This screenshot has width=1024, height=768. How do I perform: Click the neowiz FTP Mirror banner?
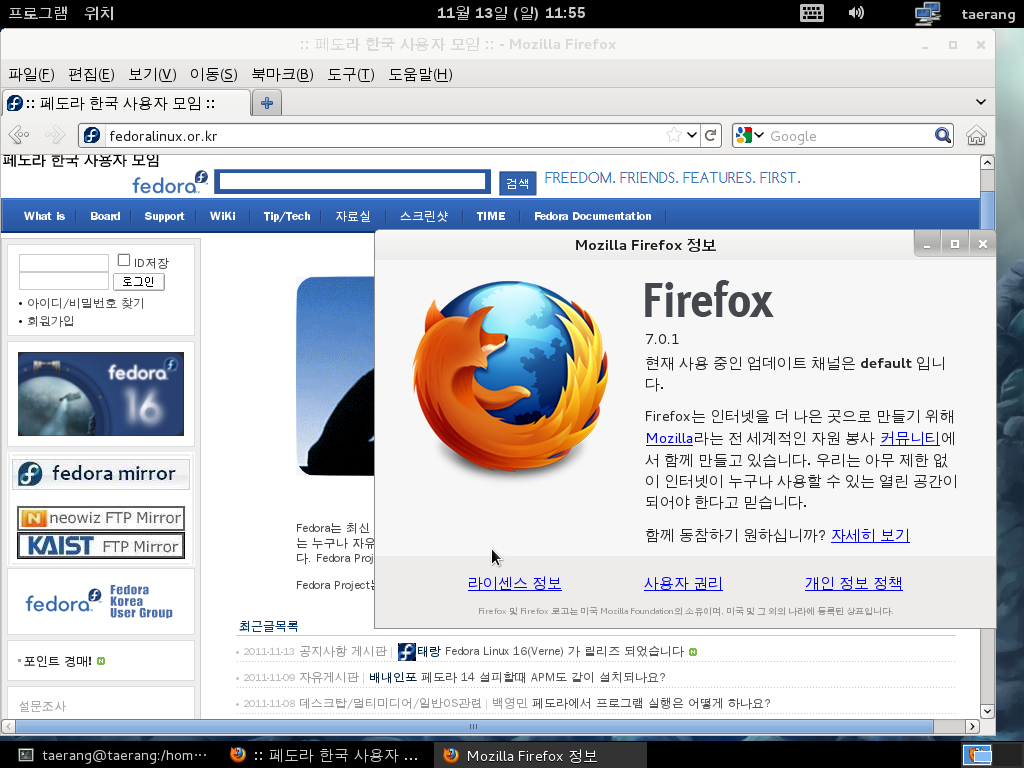point(101,518)
